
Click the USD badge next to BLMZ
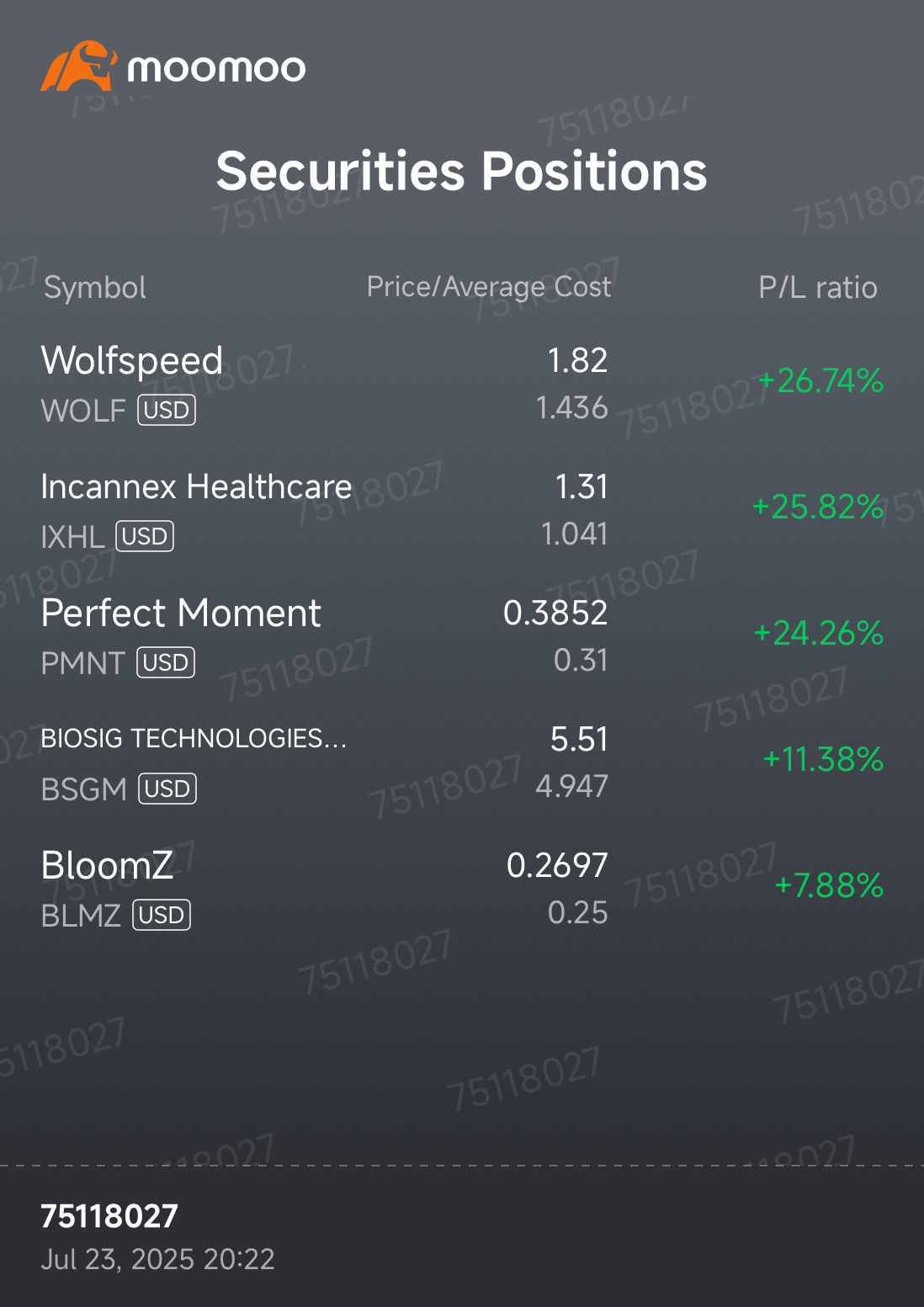click(x=162, y=915)
